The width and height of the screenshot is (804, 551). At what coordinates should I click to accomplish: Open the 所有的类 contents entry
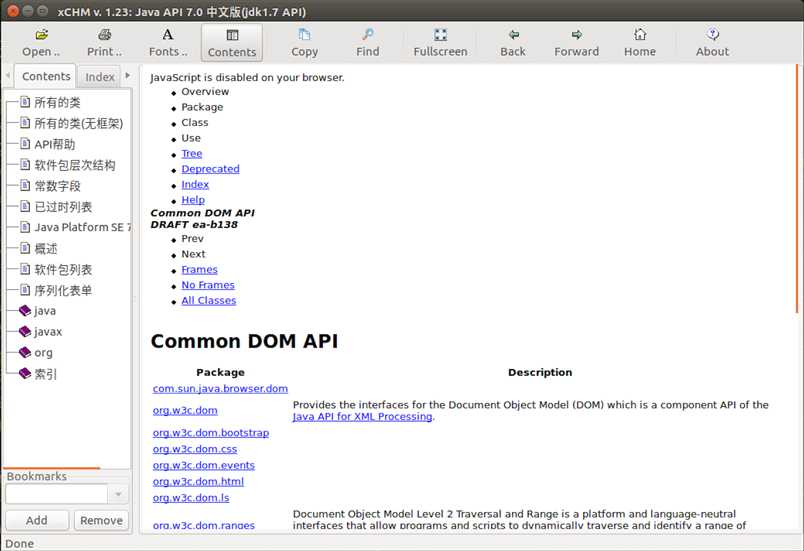[x=57, y=103]
